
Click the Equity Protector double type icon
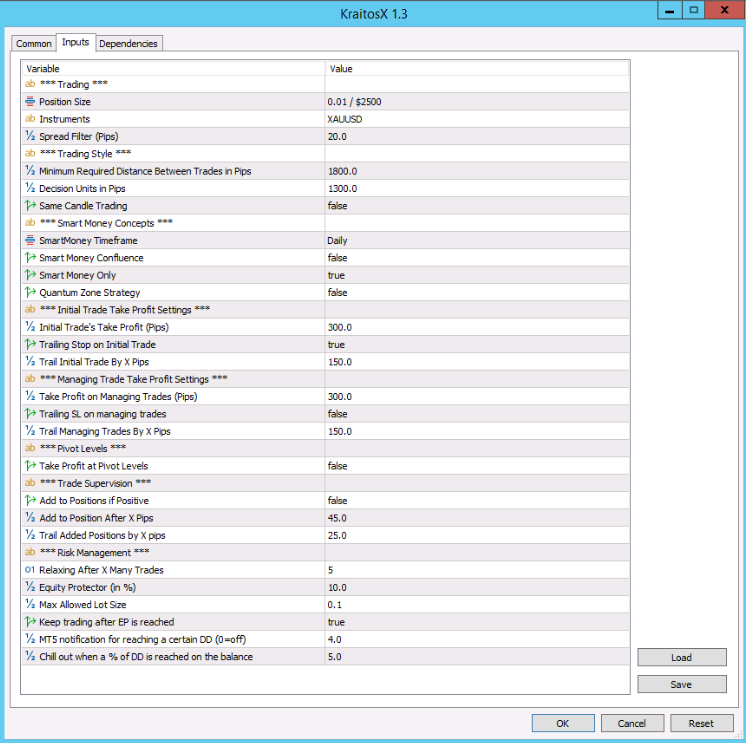point(30,587)
